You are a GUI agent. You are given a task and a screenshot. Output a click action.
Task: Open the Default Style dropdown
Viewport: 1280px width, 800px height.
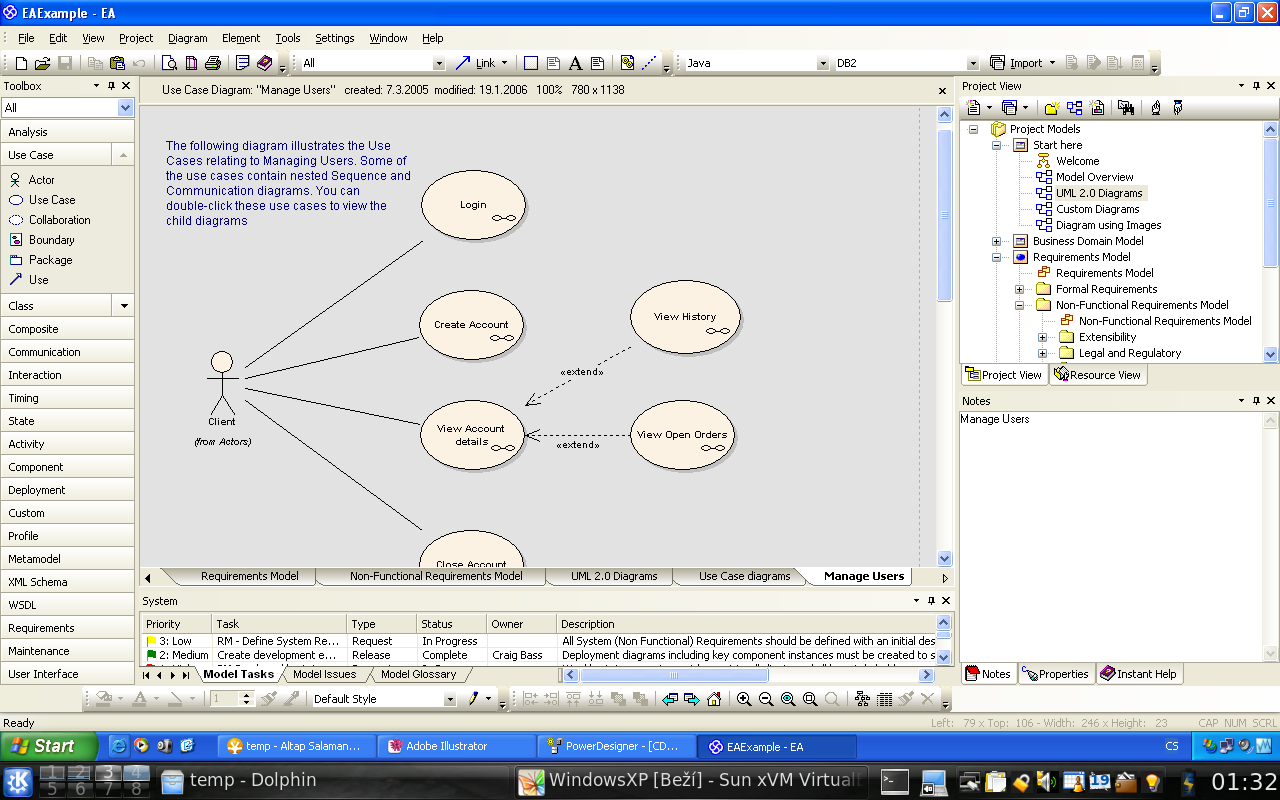pos(449,699)
